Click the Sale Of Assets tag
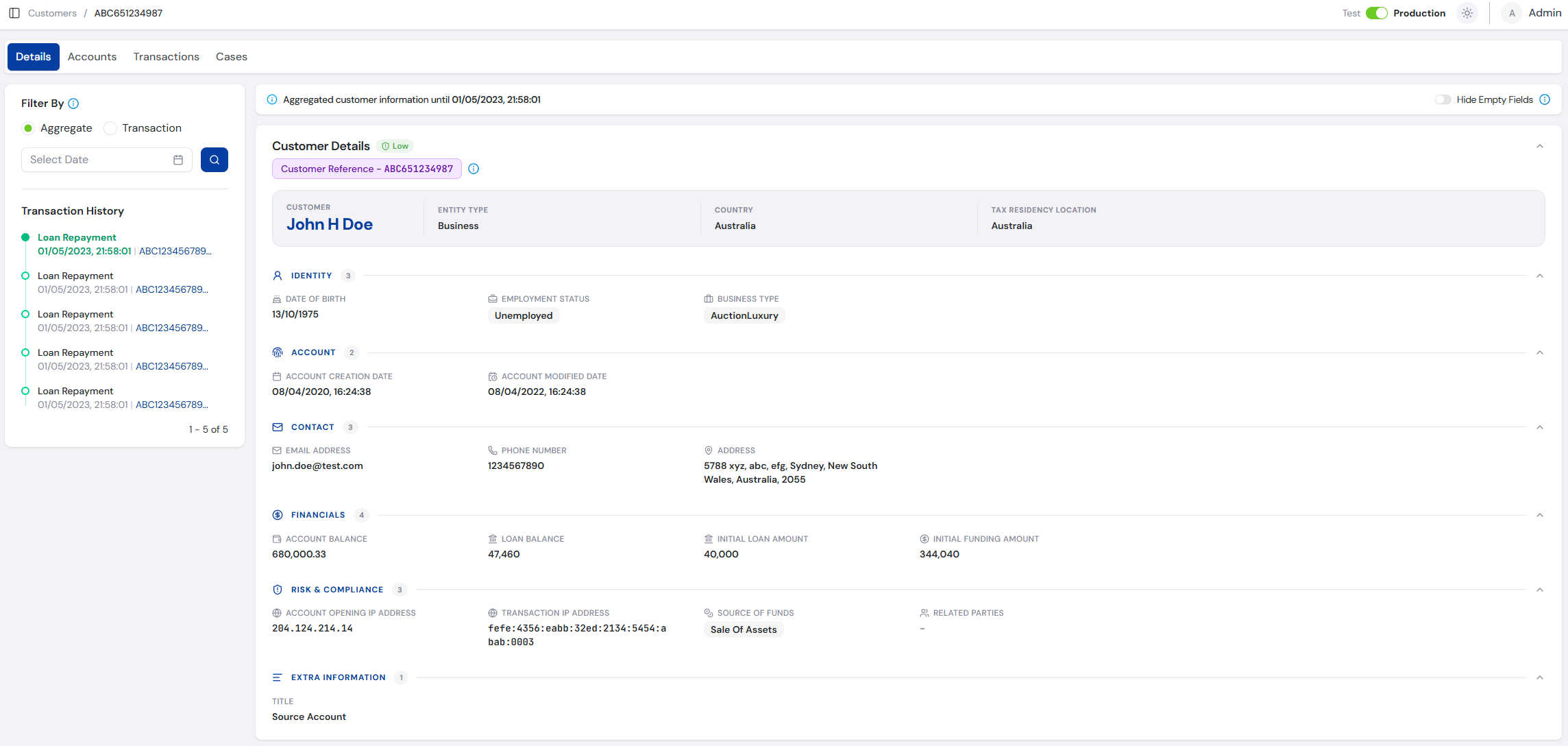 tap(744, 629)
